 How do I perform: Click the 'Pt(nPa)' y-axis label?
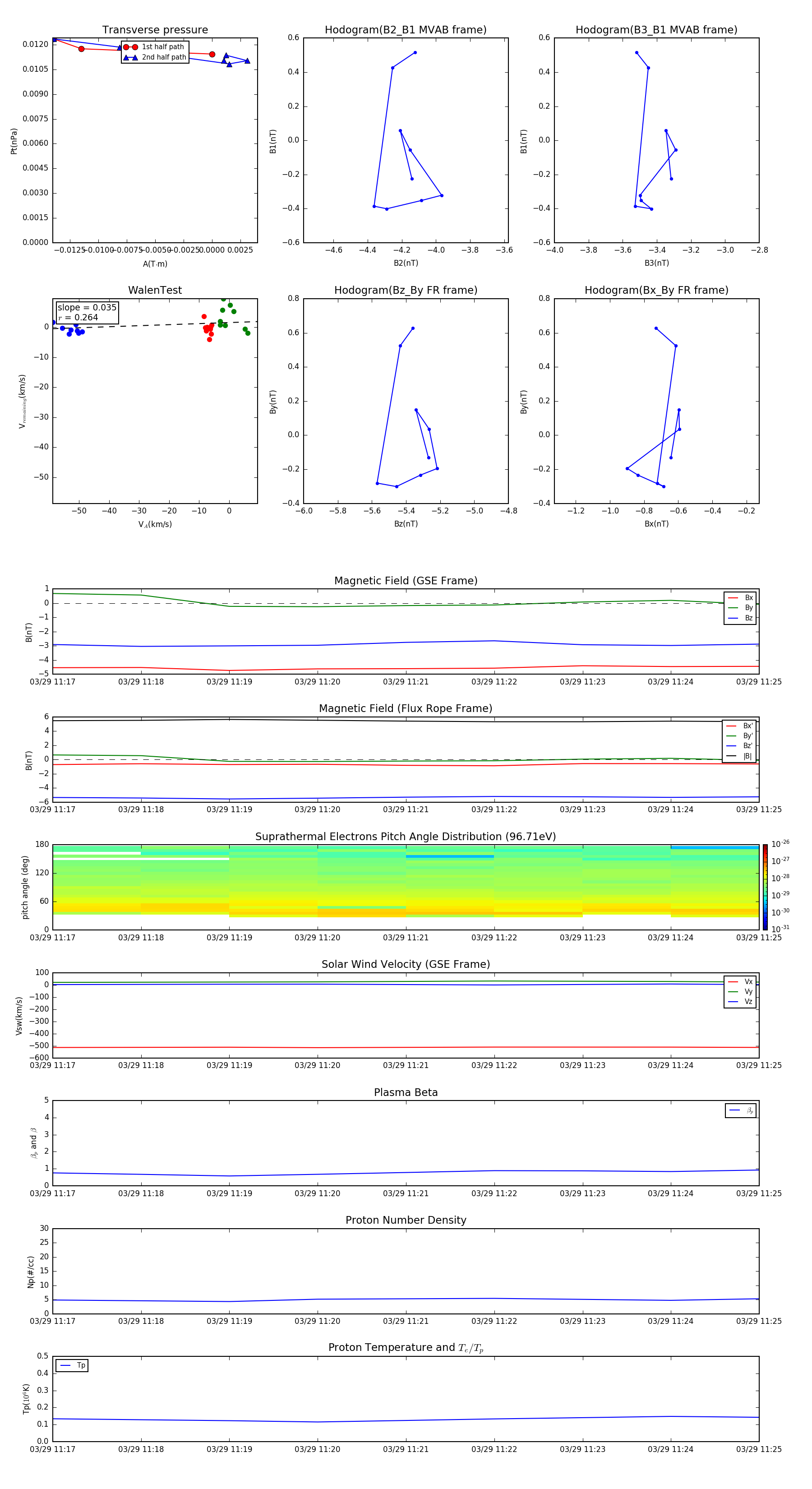(14, 141)
